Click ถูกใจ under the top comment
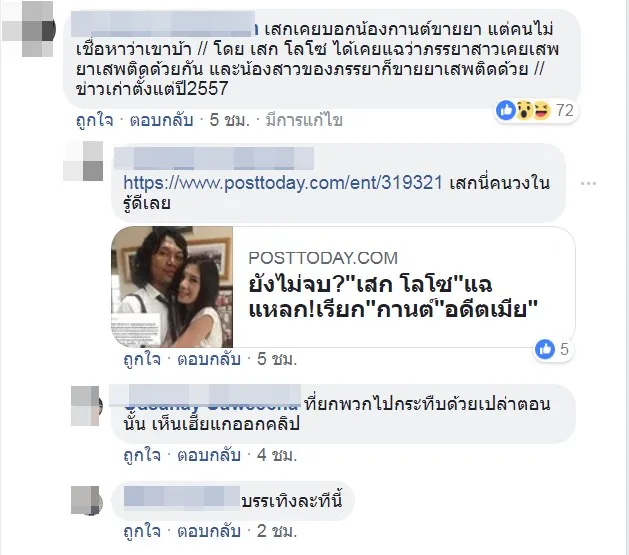The height and width of the screenshot is (555, 629). tap(95, 120)
